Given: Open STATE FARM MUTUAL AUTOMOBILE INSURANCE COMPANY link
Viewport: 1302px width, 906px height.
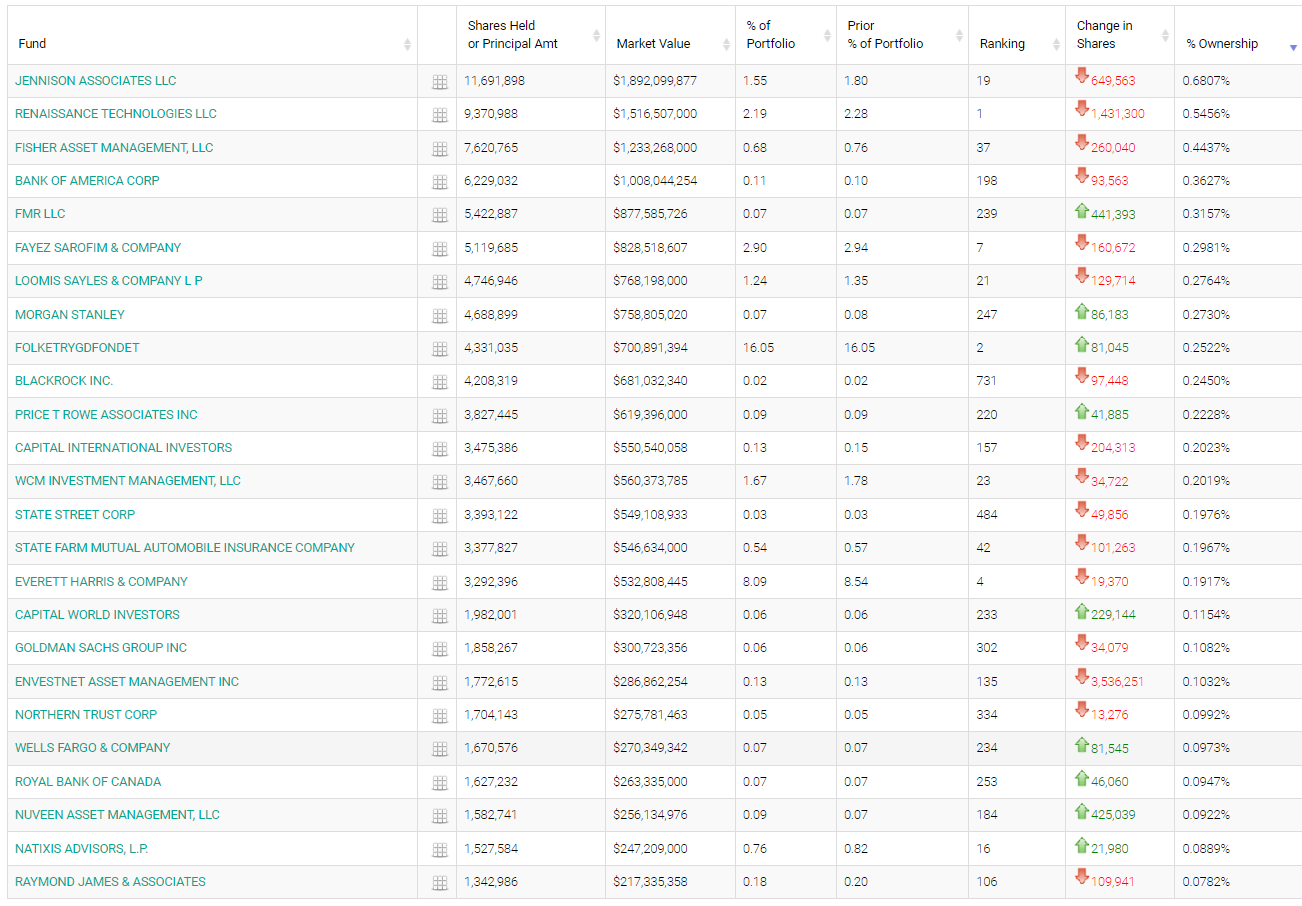Looking at the screenshot, I should [x=185, y=548].
